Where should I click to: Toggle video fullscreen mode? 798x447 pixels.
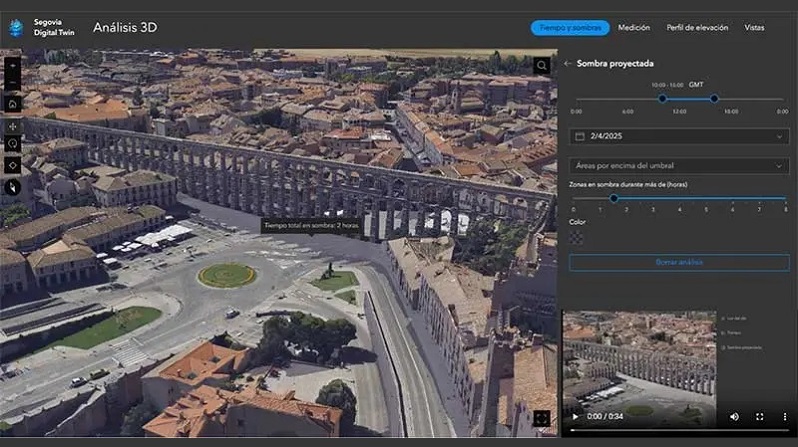point(759,416)
